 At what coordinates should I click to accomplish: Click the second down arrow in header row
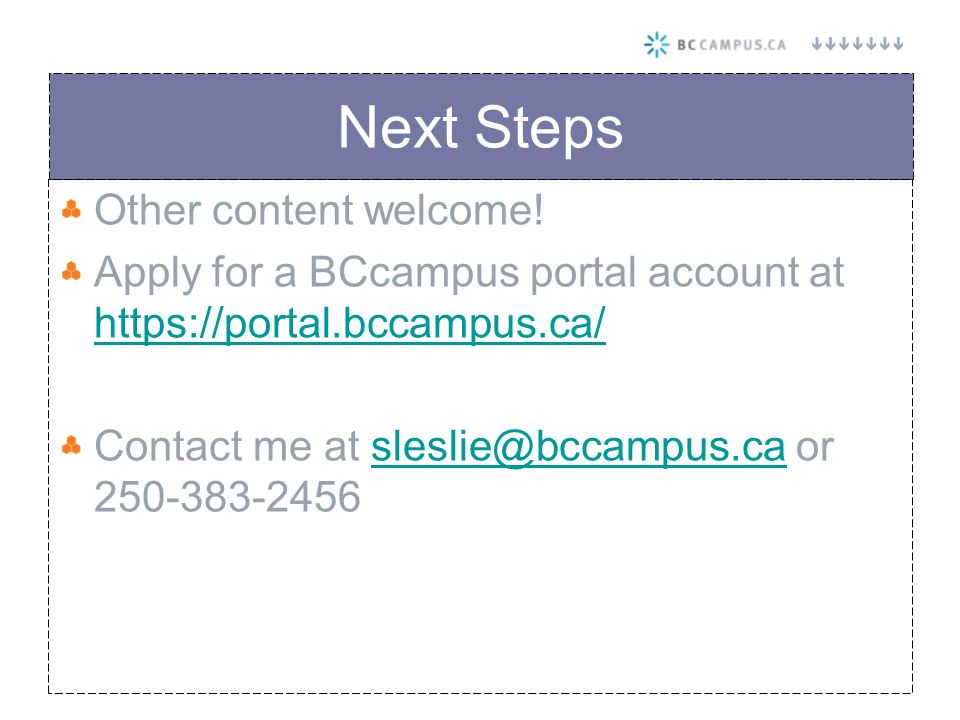[x=830, y=43]
